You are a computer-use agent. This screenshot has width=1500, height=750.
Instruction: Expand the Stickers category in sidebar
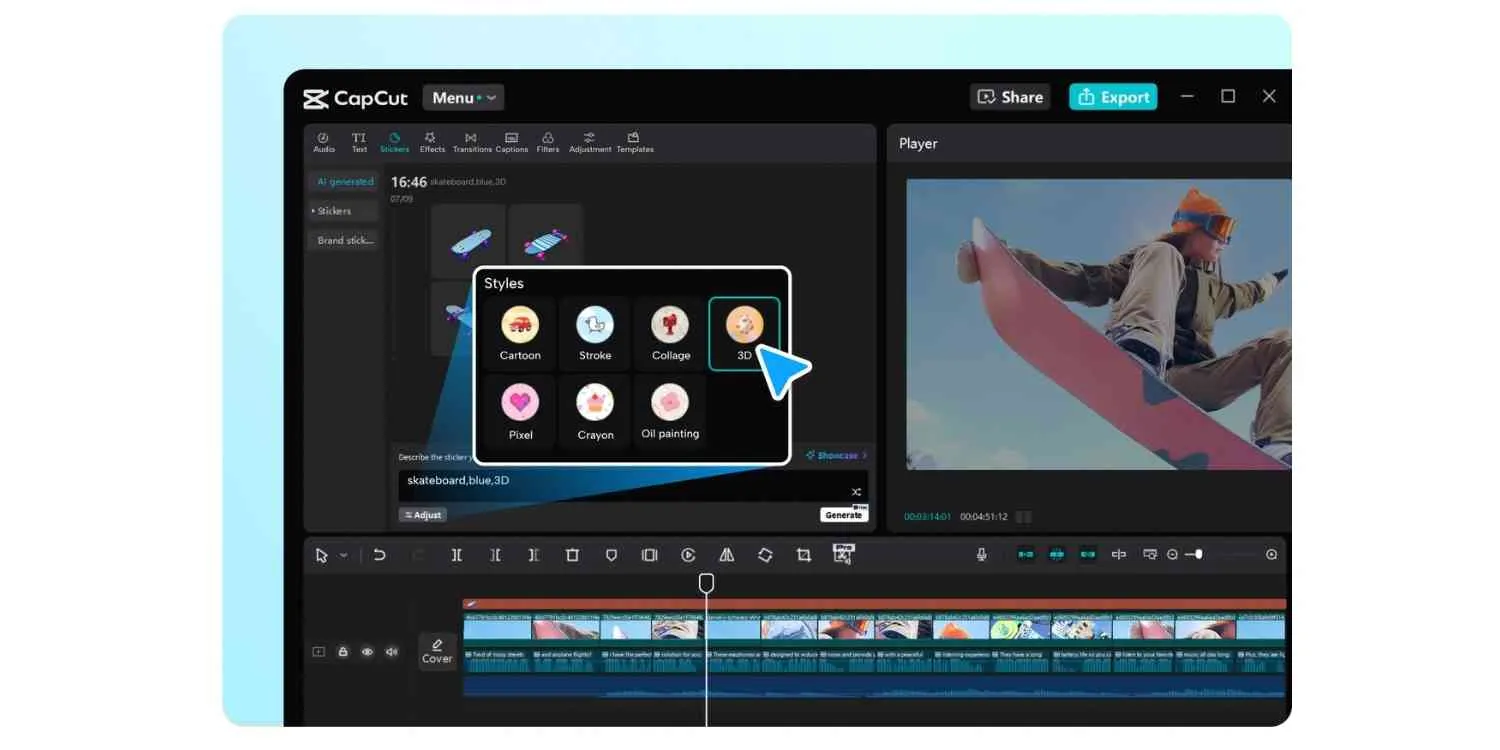click(342, 211)
